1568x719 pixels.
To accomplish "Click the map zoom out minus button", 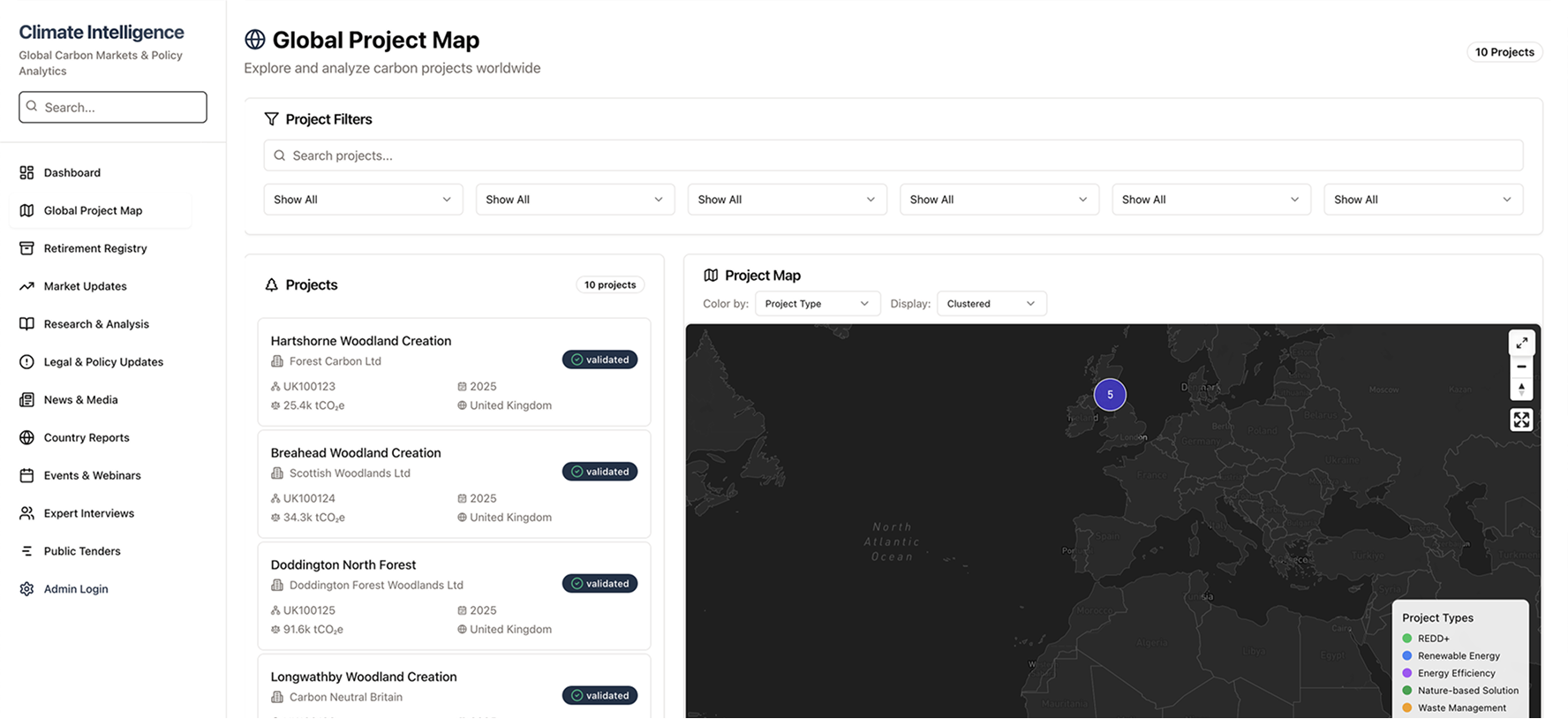I will tap(1521, 367).
